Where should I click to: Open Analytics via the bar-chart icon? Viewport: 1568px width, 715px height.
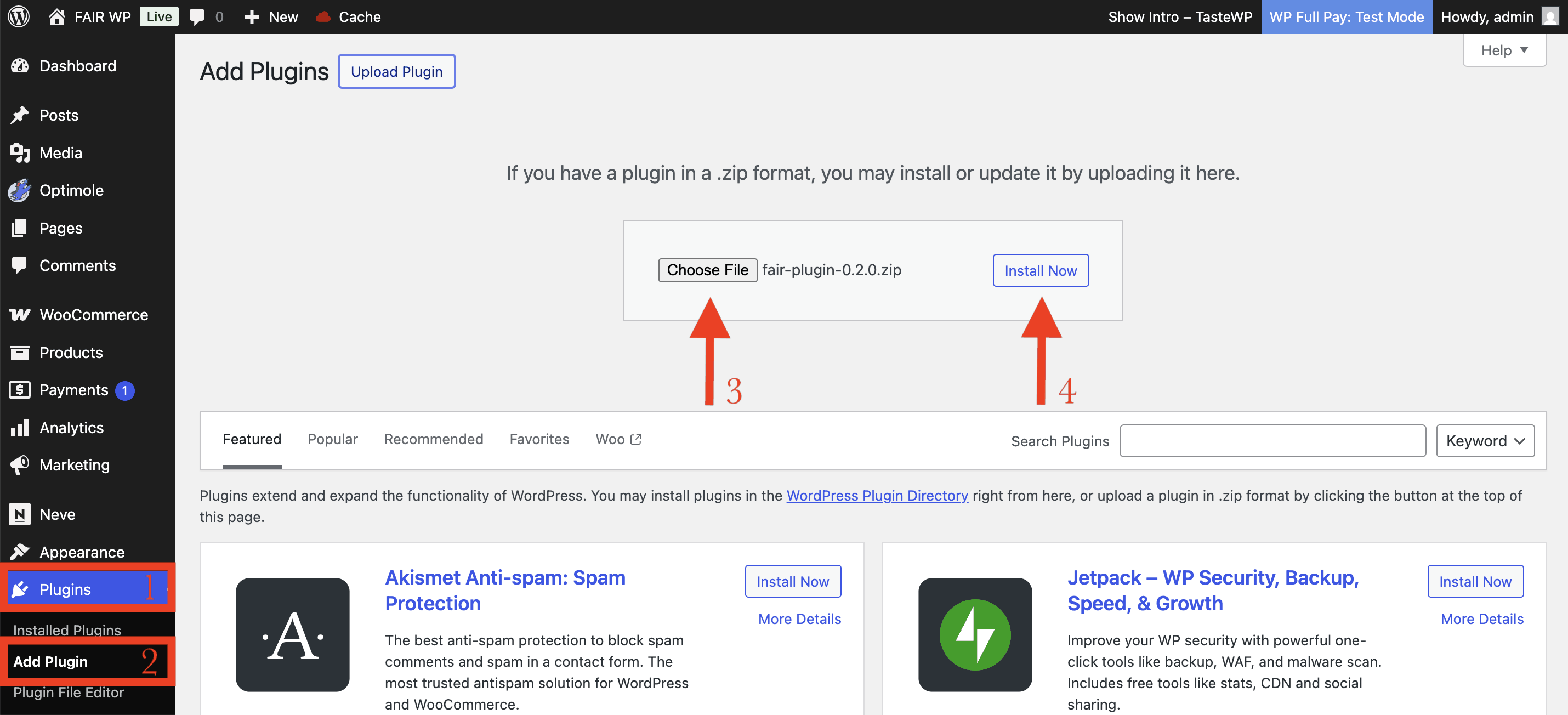[x=20, y=428]
